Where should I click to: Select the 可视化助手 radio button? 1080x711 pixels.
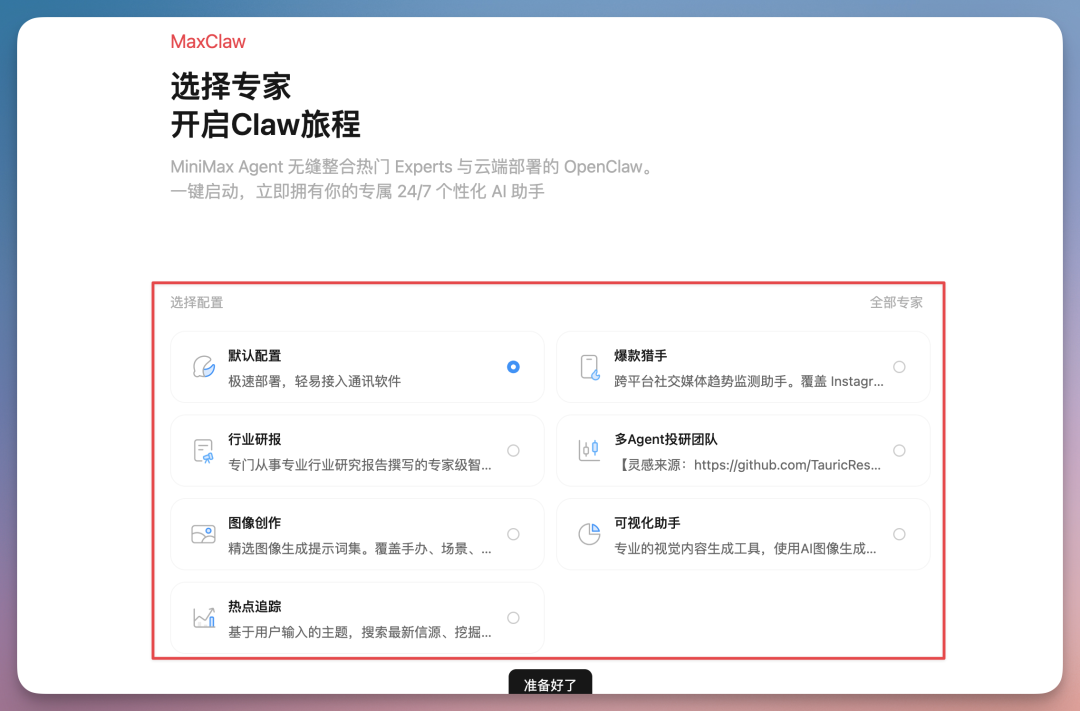click(900, 533)
